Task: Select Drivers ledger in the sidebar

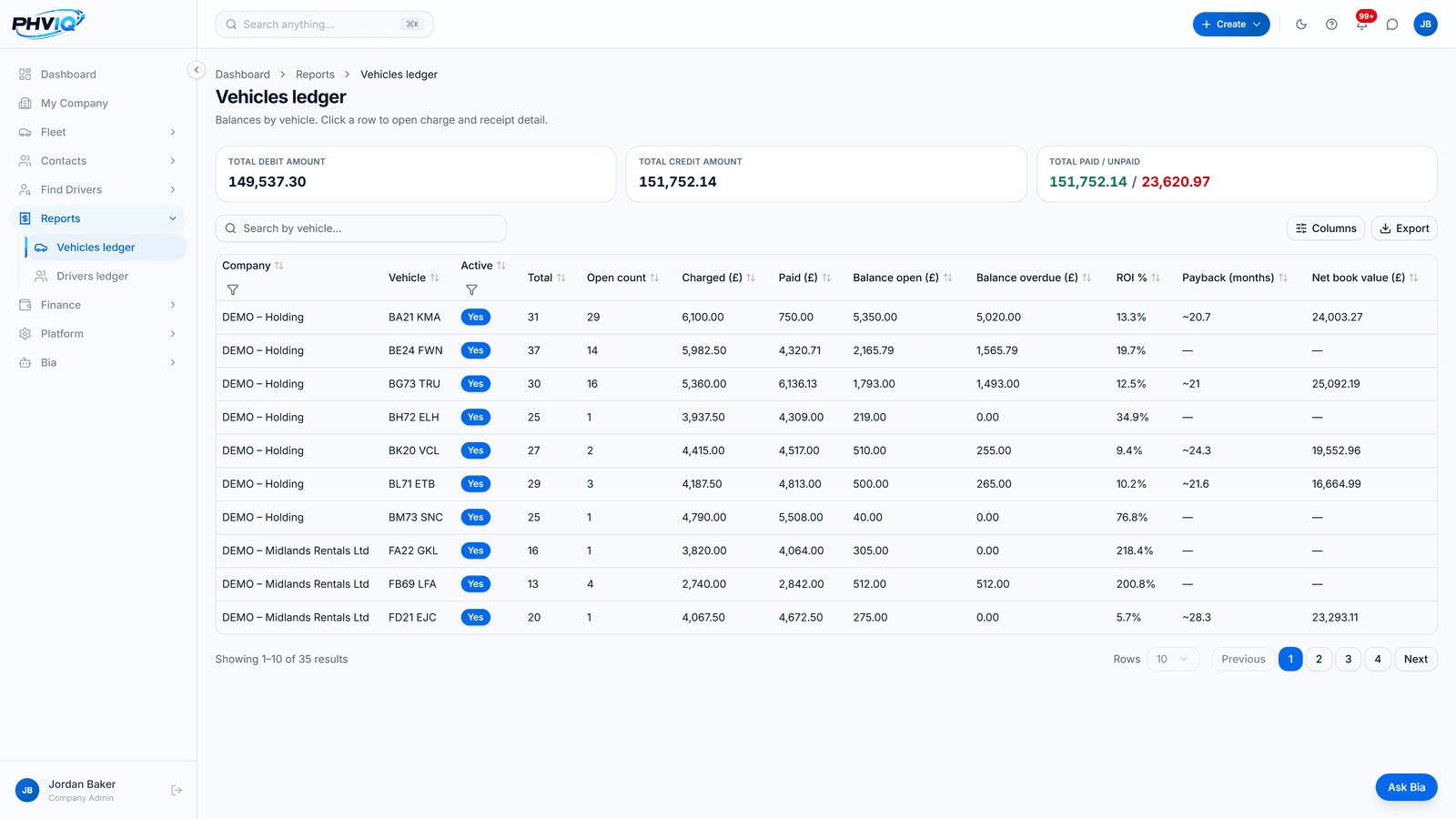Action: pos(106,276)
